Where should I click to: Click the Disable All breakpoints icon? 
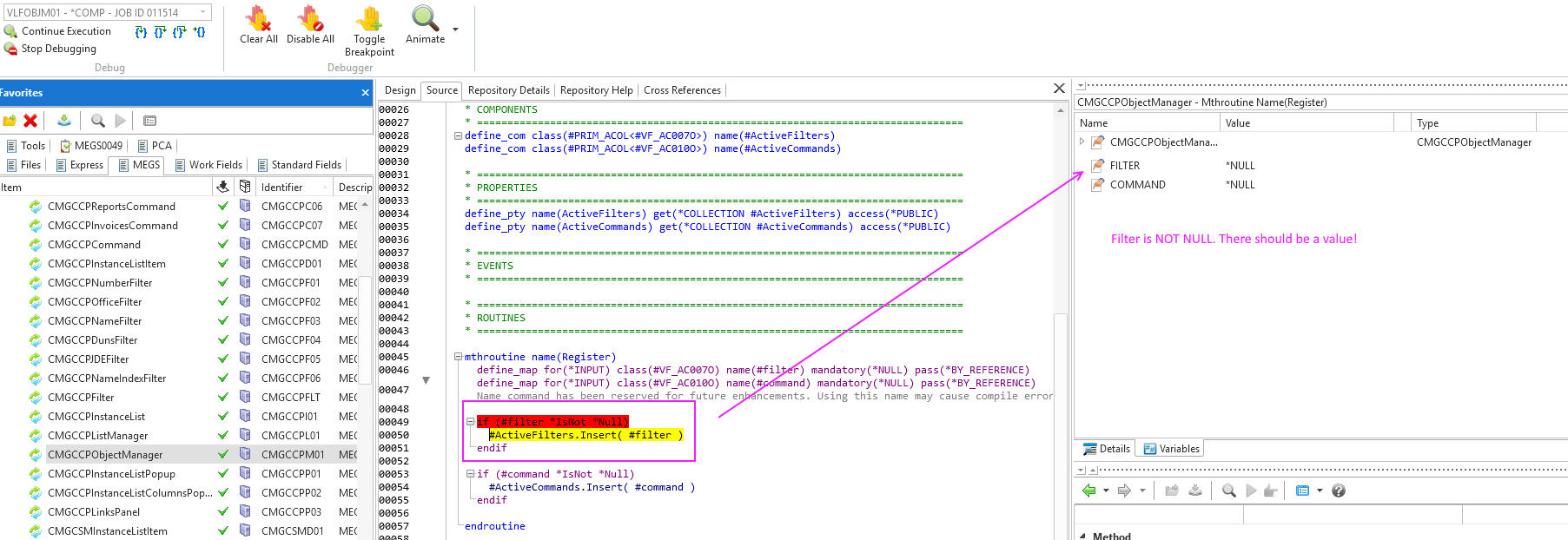(310, 18)
